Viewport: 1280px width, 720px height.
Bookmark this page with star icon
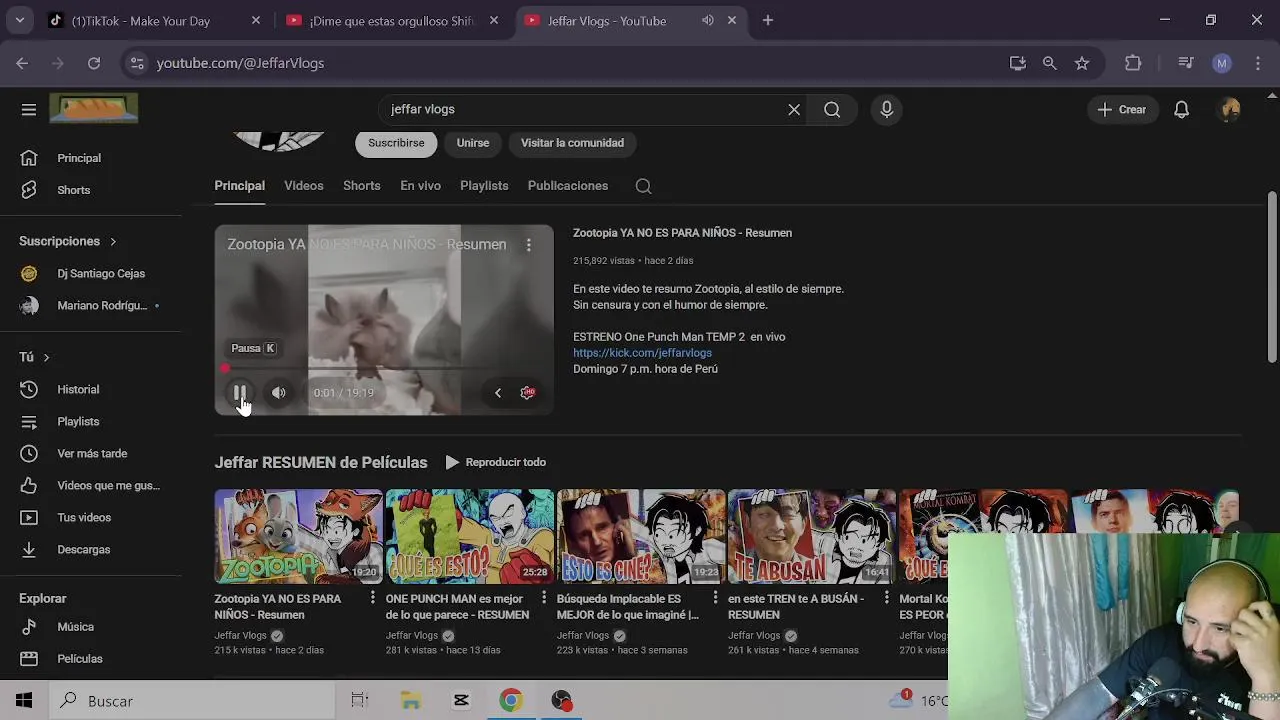[1082, 63]
